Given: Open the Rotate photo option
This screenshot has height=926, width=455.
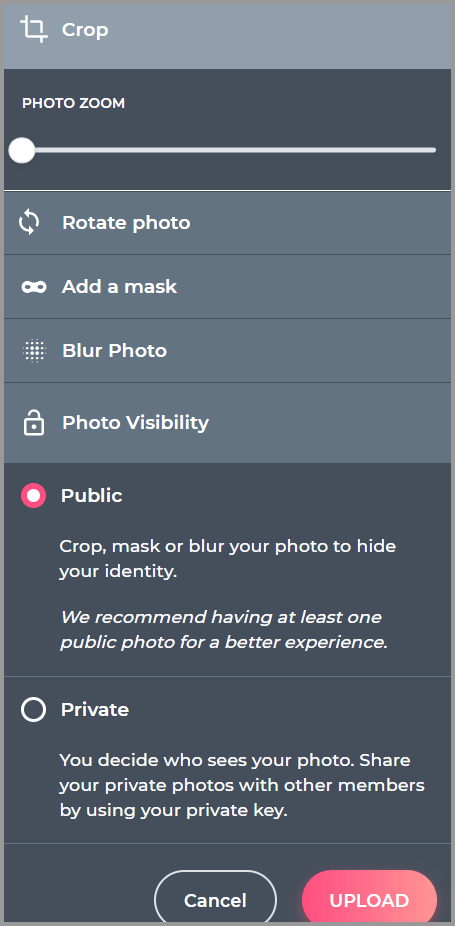Looking at the screenshot, I should [228, 223].
